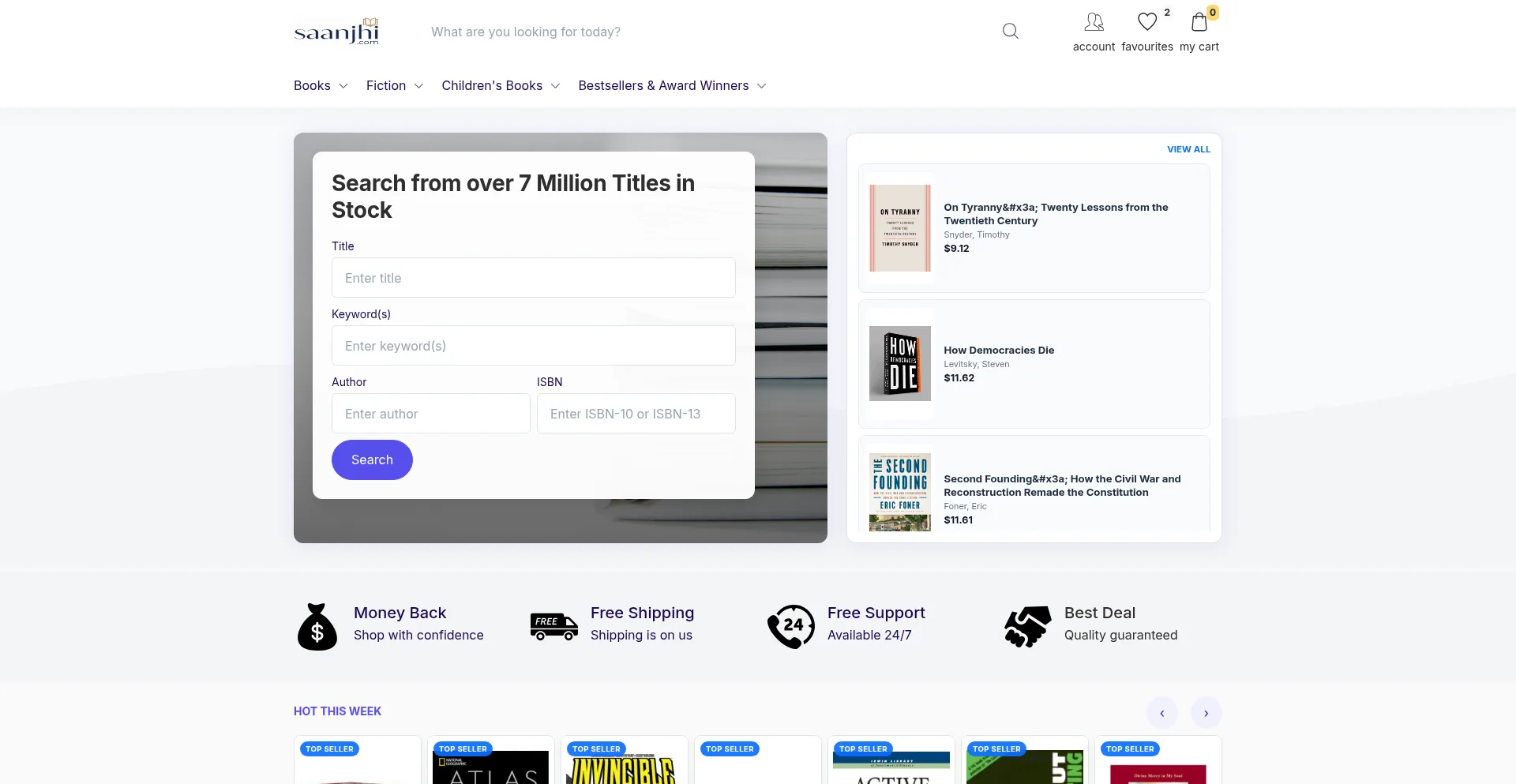Click the account label

click(x=1094, y=47)
